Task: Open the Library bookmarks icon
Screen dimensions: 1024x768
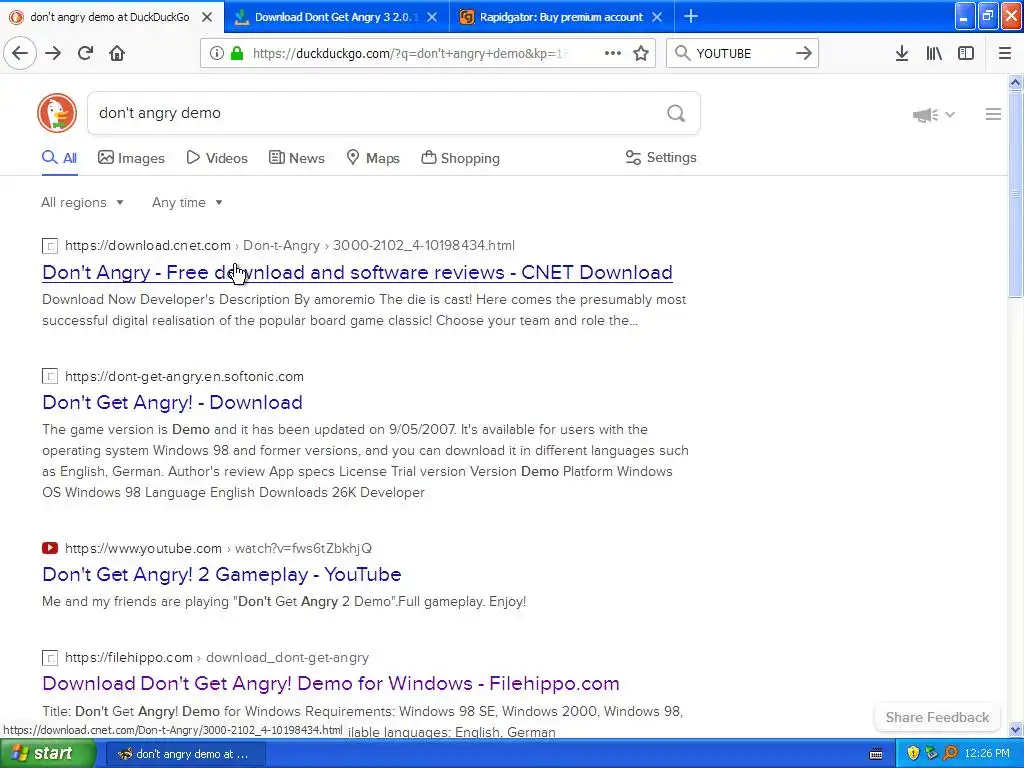Action: click(x=934, y=53)
